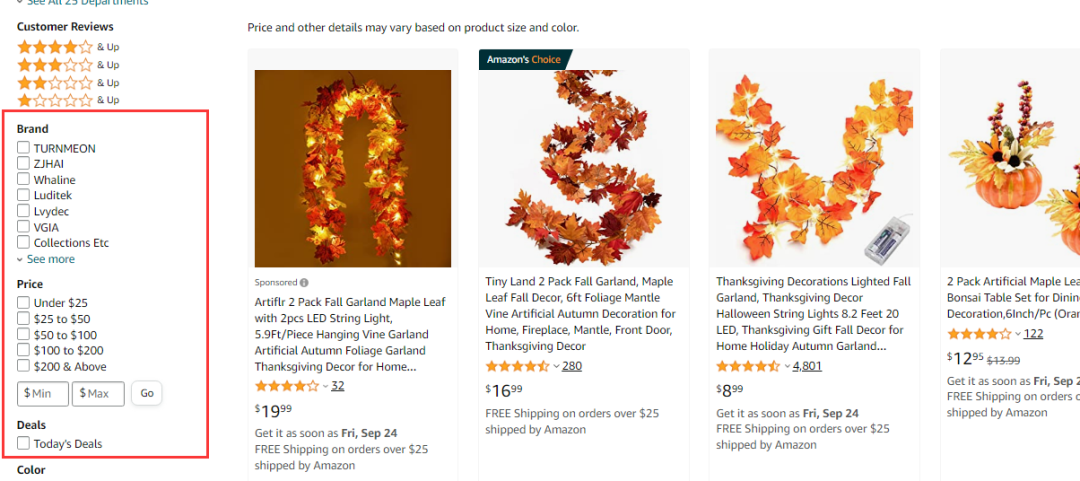
Task: Open the Artiflr lighted garland product image
Action: pos(353,169)
